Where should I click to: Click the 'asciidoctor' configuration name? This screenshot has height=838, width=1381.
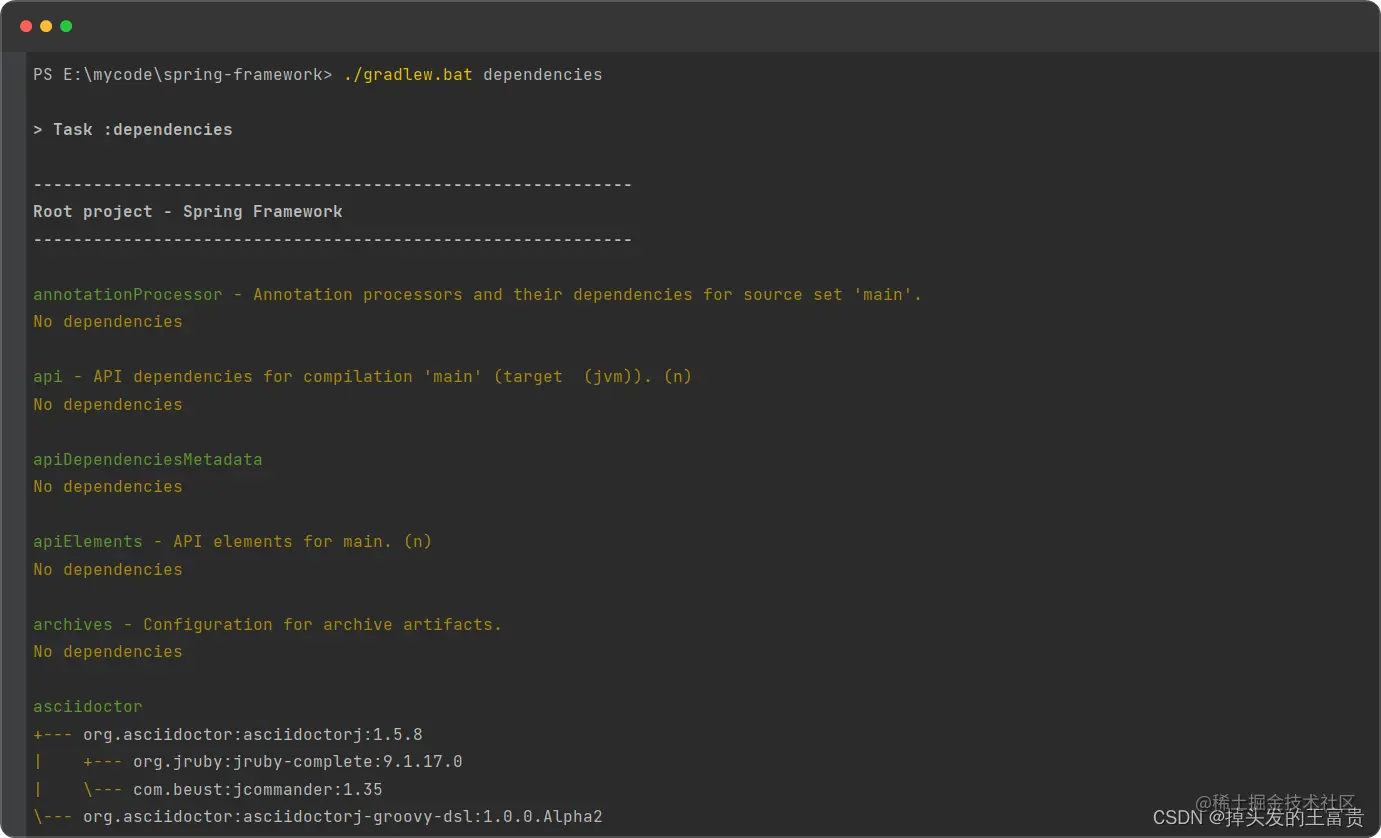coord(88,707)
